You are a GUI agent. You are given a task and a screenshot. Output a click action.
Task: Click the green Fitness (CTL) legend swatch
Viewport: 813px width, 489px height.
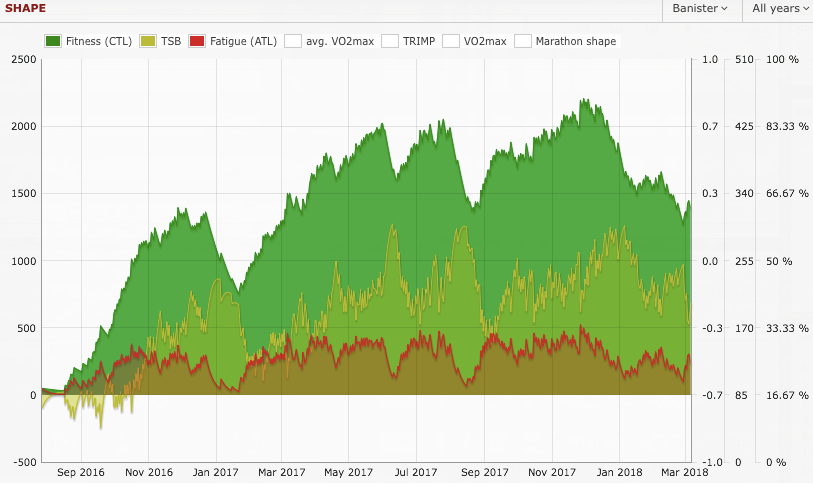(54, 41)
